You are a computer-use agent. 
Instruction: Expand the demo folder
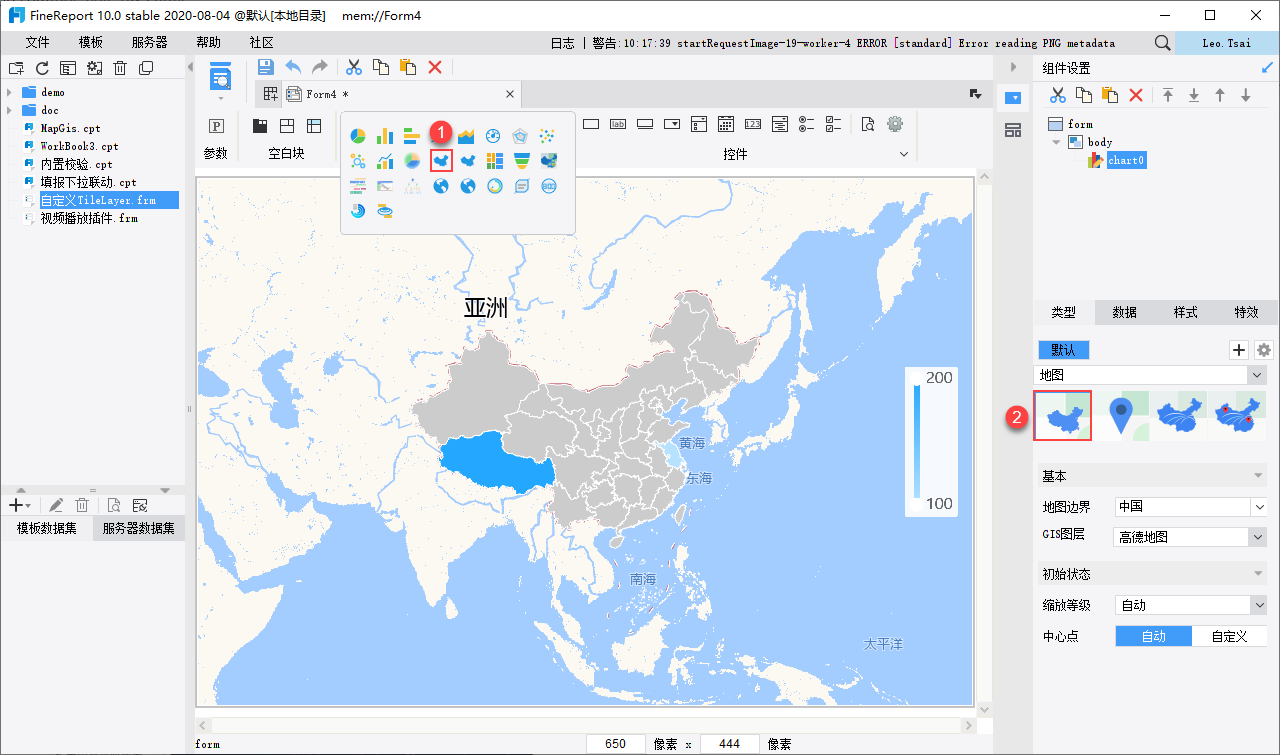point(9,92)
